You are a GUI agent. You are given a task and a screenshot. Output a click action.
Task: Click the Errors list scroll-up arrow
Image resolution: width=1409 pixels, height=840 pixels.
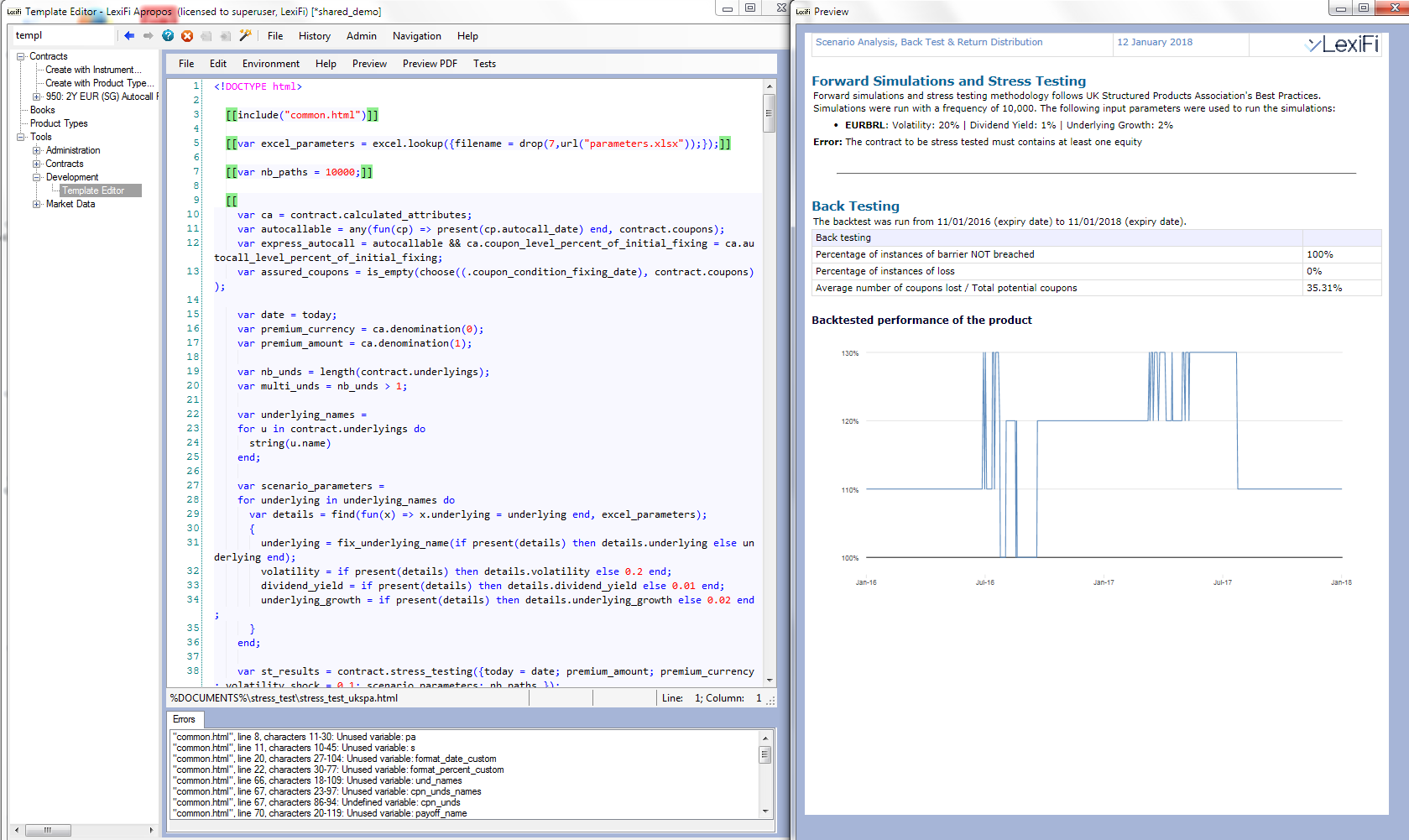[765, 738]
